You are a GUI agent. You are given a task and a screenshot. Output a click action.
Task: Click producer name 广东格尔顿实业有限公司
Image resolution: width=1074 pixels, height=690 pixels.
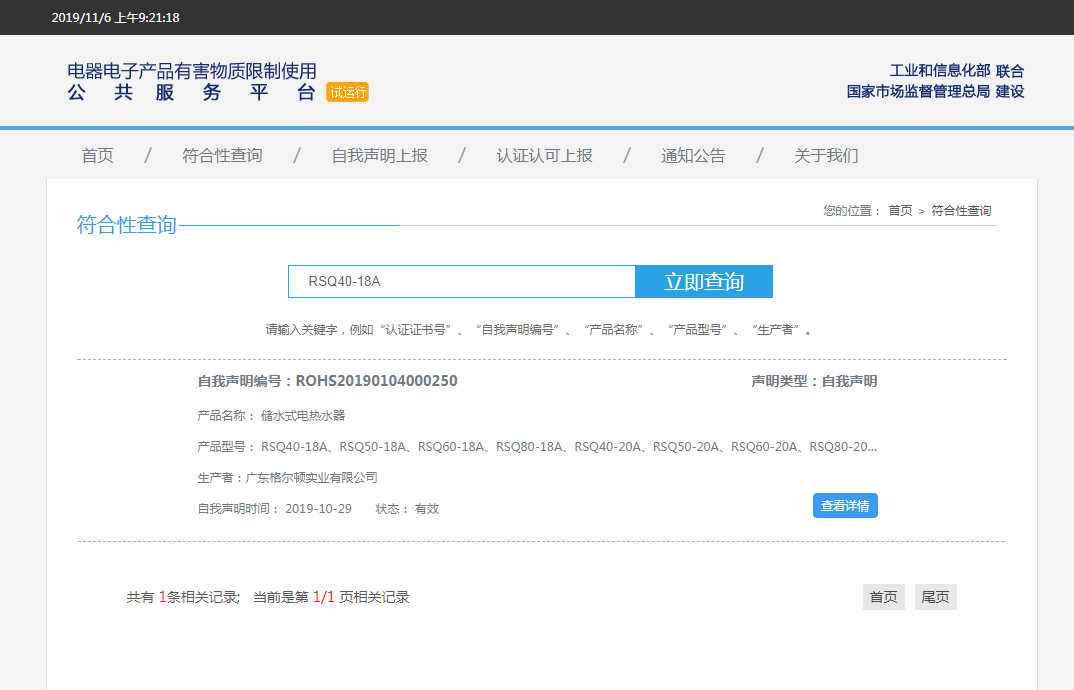coord(311,478)
